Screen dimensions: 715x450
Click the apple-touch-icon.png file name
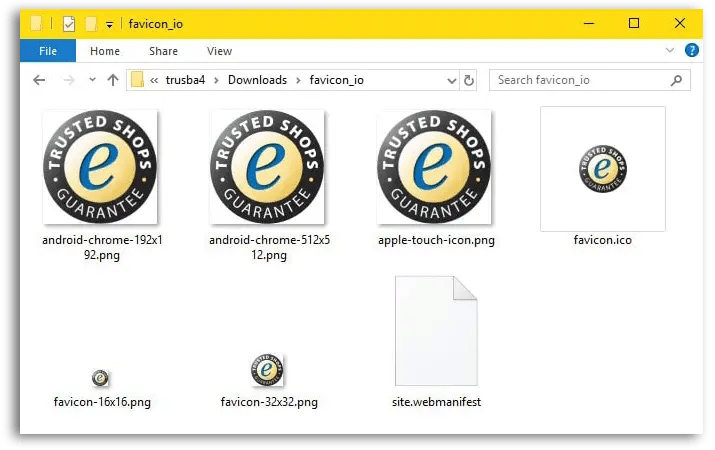436,240
